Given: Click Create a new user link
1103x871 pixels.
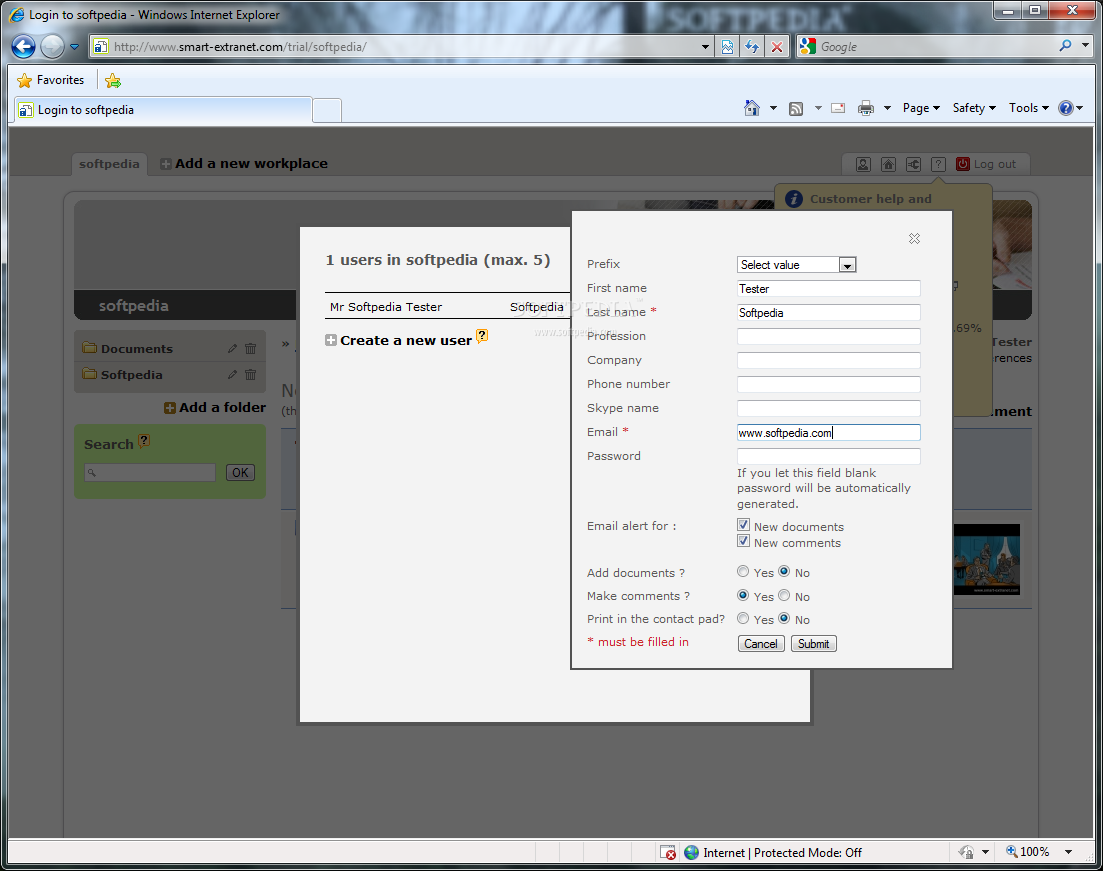Looking at the screenshot, I should click(x=406, y=341).
